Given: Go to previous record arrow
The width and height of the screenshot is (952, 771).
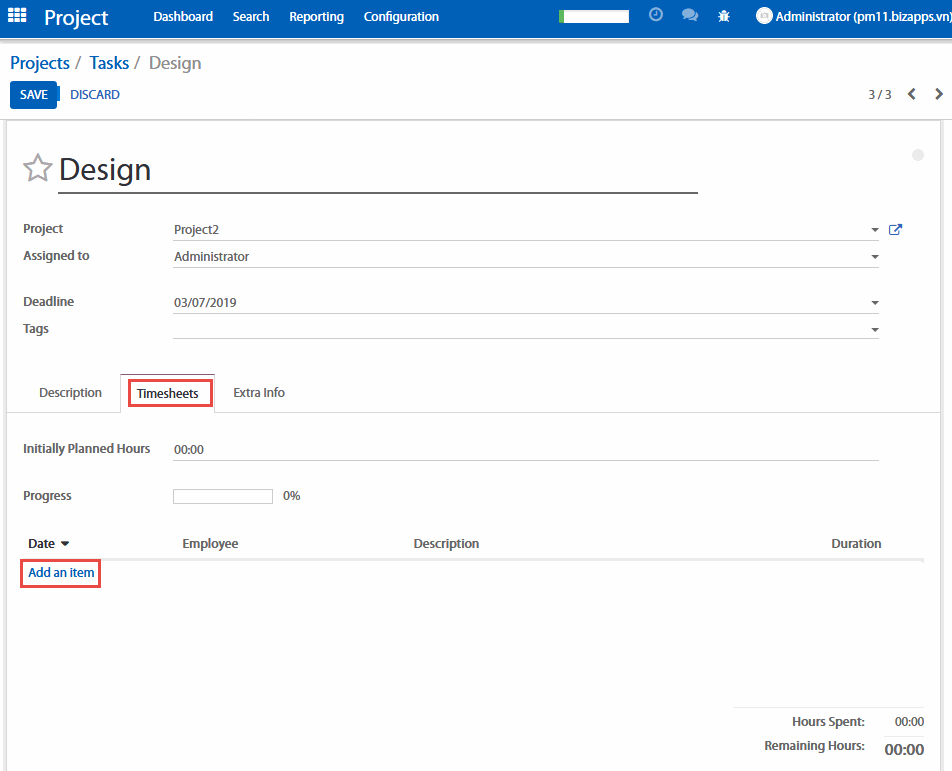Looking at the screenshot, I should 911,94.
